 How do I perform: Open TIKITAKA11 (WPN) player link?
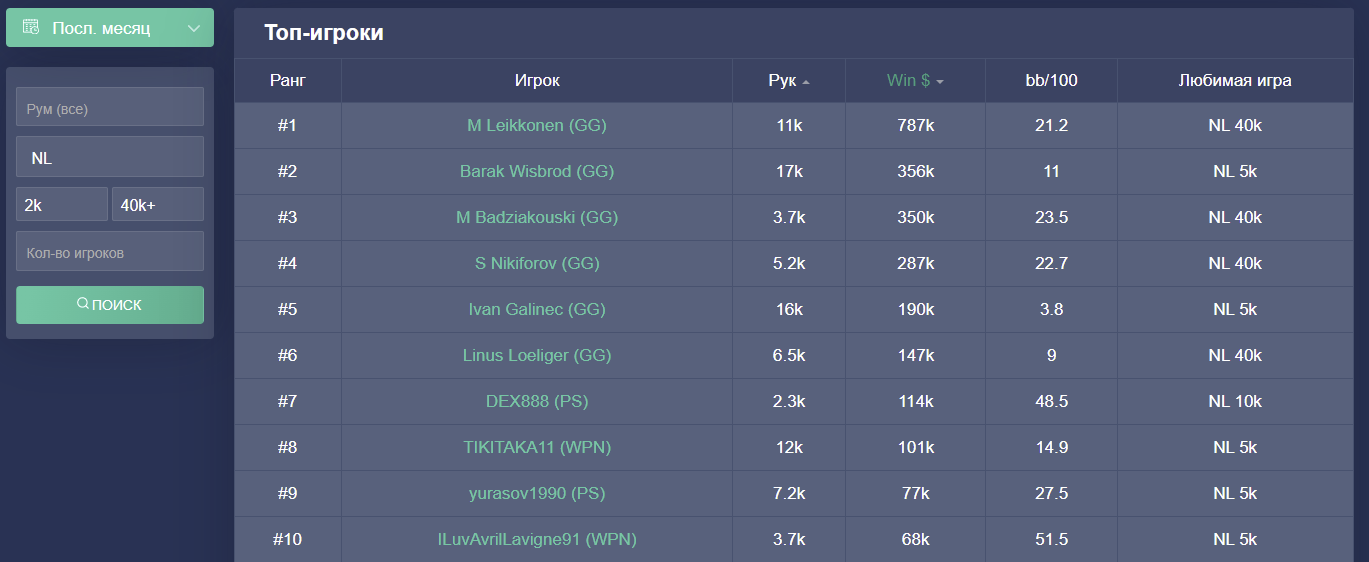coord(537,448)
